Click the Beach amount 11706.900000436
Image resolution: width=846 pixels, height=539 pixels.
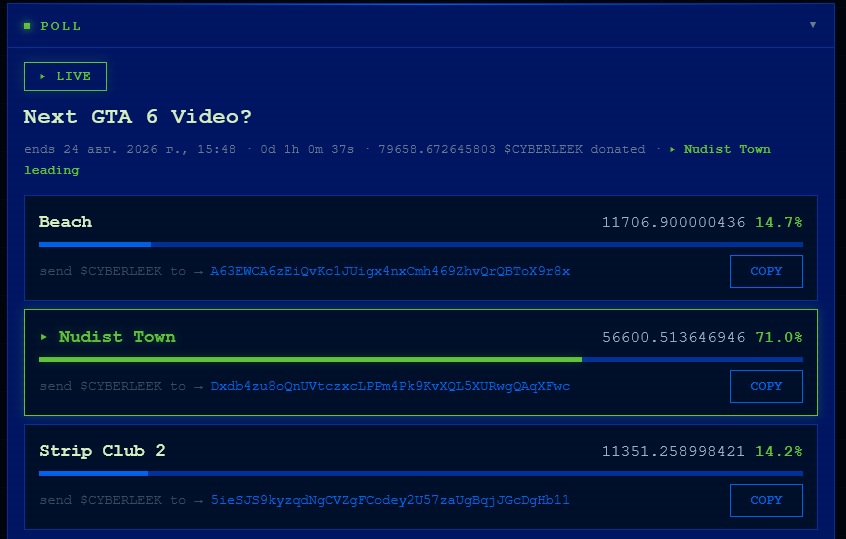(x=673, y=222)
